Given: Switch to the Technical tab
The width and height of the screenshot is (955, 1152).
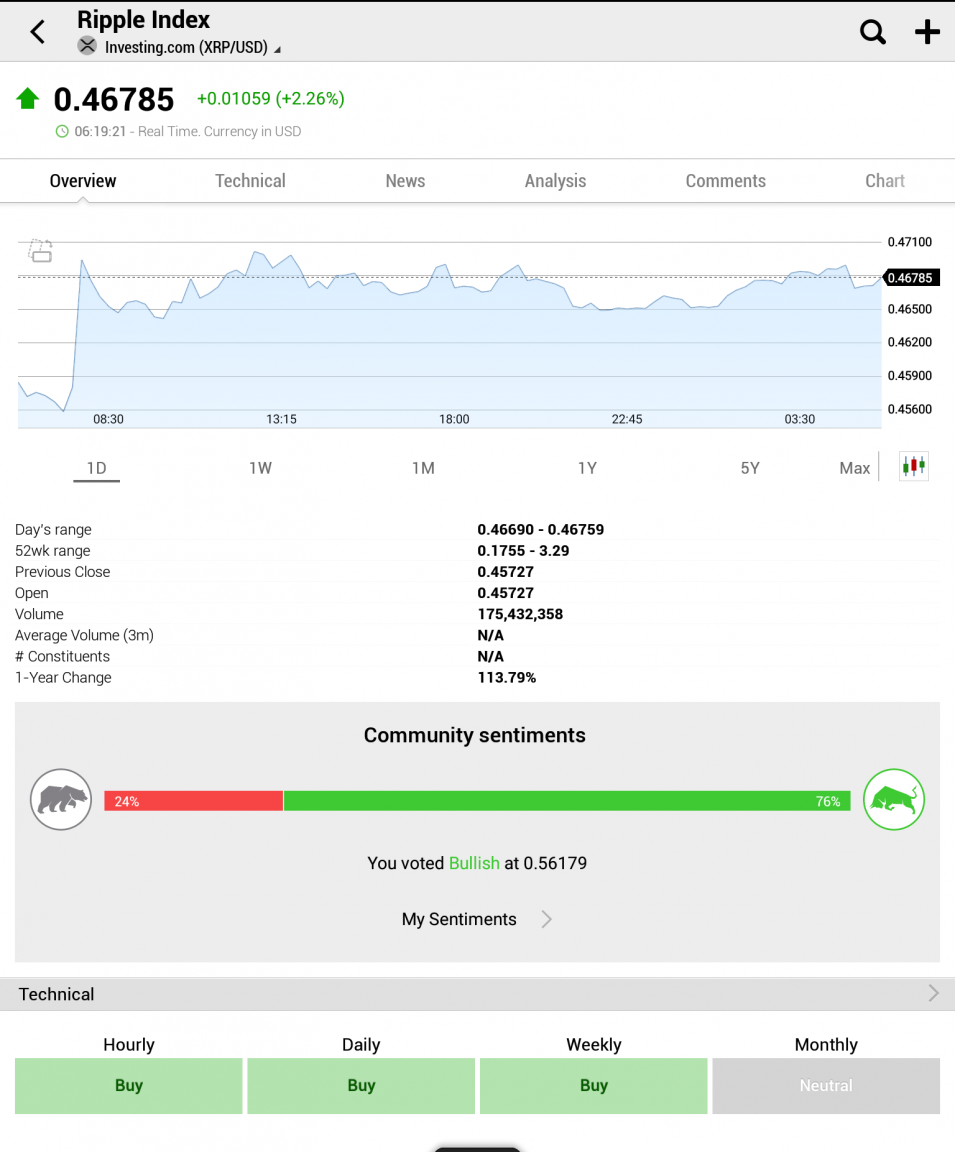Looking at the screenshot, I should pyautogui.click(x=250, y=181).
